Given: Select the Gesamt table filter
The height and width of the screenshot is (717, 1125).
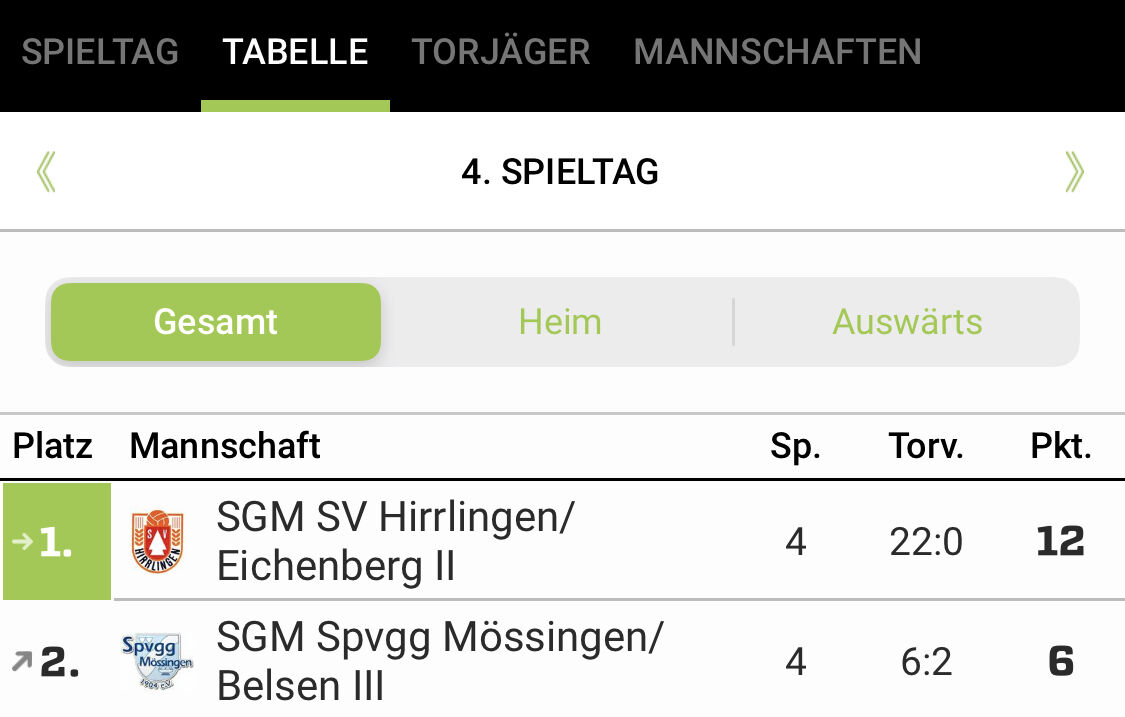Looking at the screenshot, I should point(216,322).
